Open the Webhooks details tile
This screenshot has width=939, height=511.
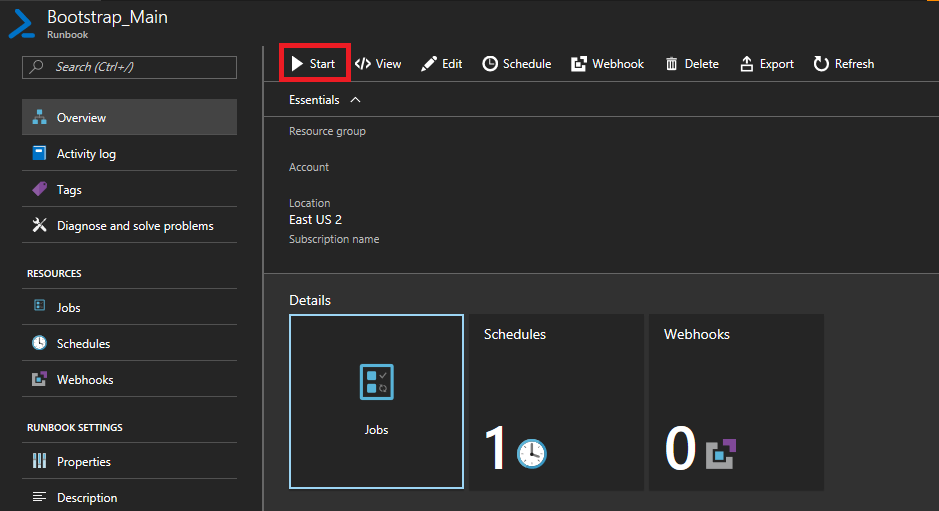tap(737, 402)
